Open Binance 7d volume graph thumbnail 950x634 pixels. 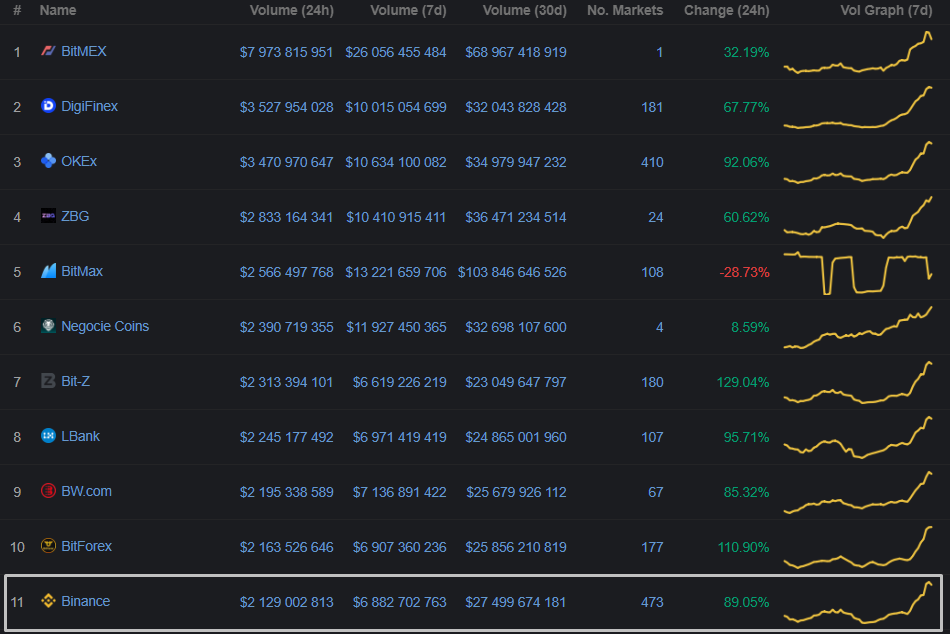(858, 602)
